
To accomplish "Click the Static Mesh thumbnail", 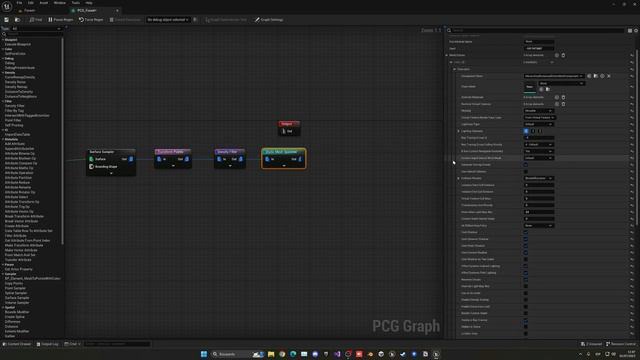I will tap(529, 87).
